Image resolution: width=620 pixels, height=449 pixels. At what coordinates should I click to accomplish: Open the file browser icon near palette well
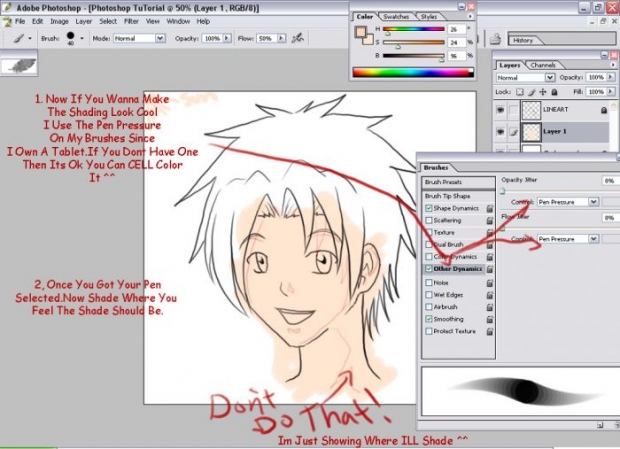pyautogui.click(x=495, y=40)
